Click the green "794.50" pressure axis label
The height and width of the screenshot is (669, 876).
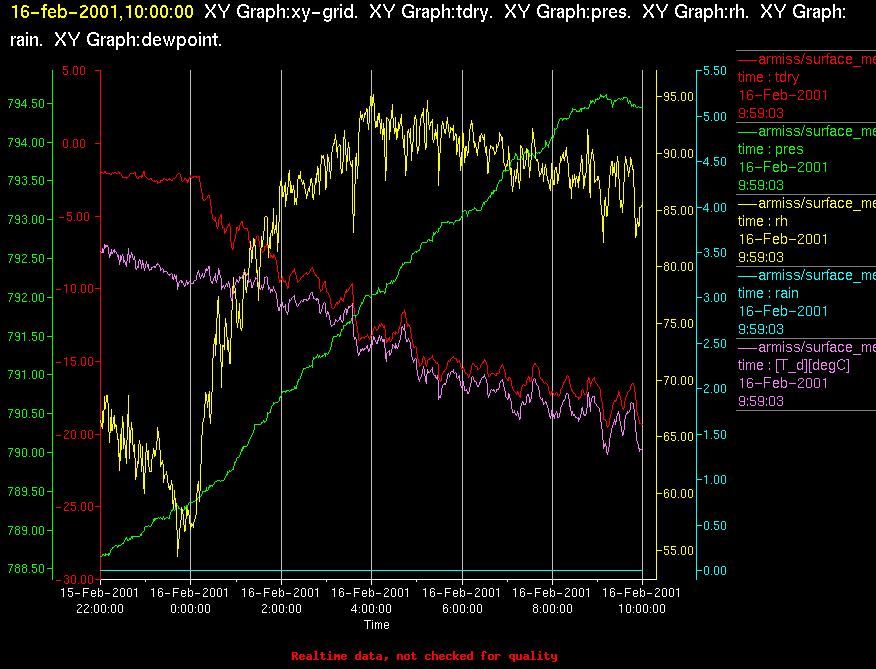(26, 104)
